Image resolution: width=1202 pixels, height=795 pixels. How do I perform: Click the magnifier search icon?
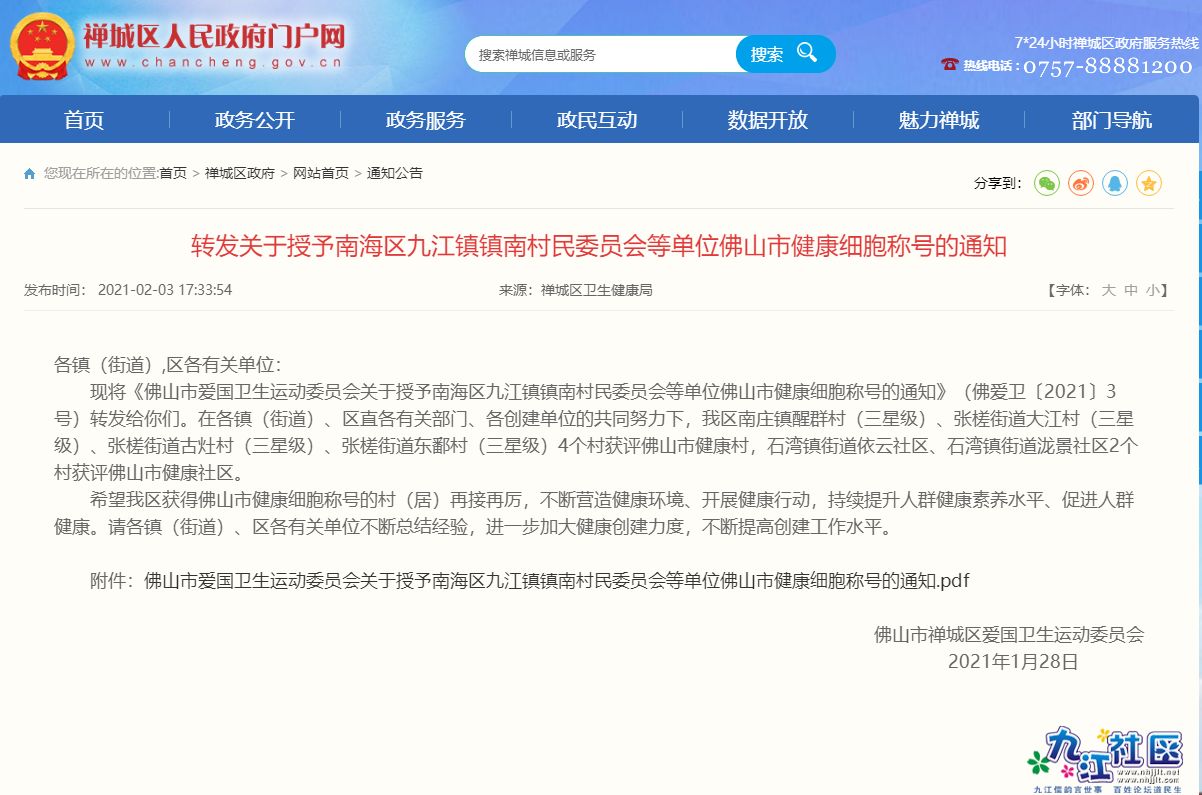806,53
